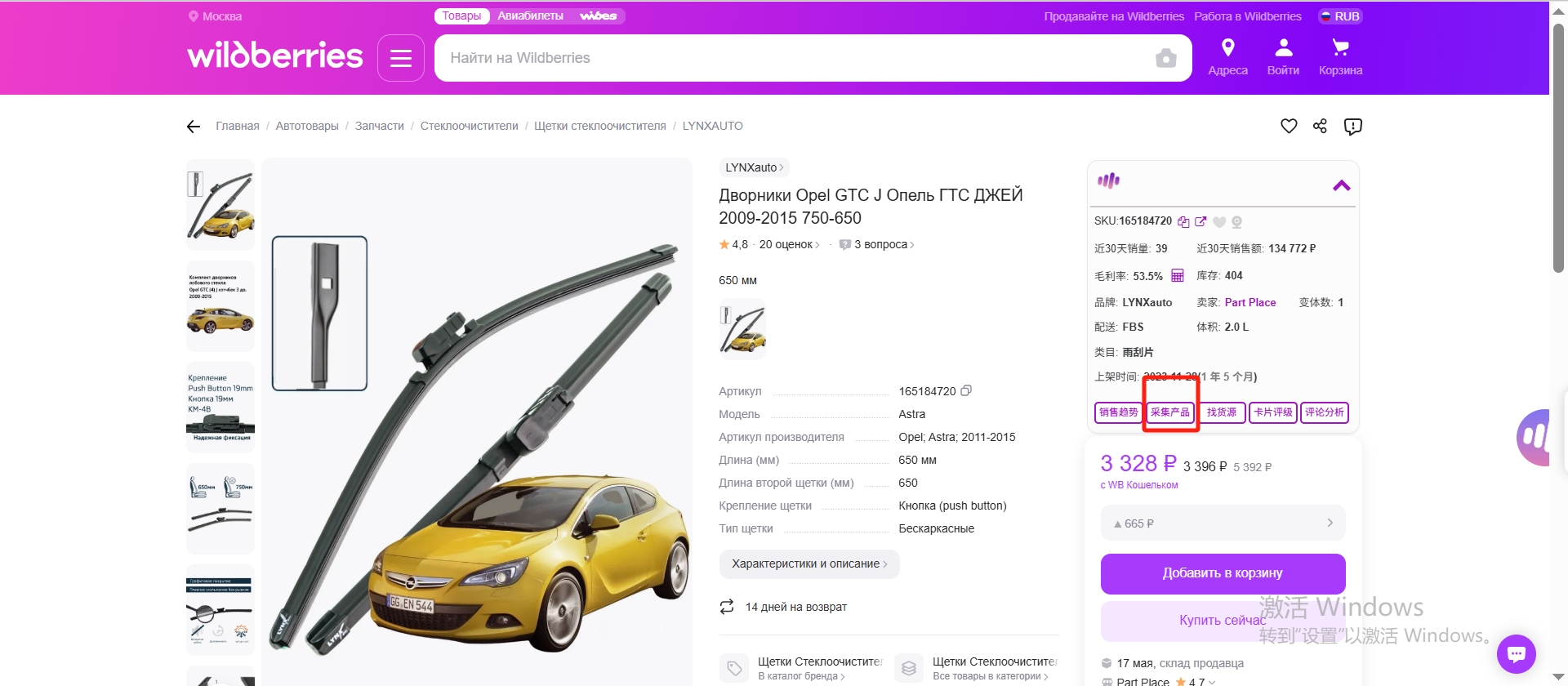The image size is (1568, 686).
Task: Go to Стеклоочистители breadcrumb
Action: [x=469, y=126]
